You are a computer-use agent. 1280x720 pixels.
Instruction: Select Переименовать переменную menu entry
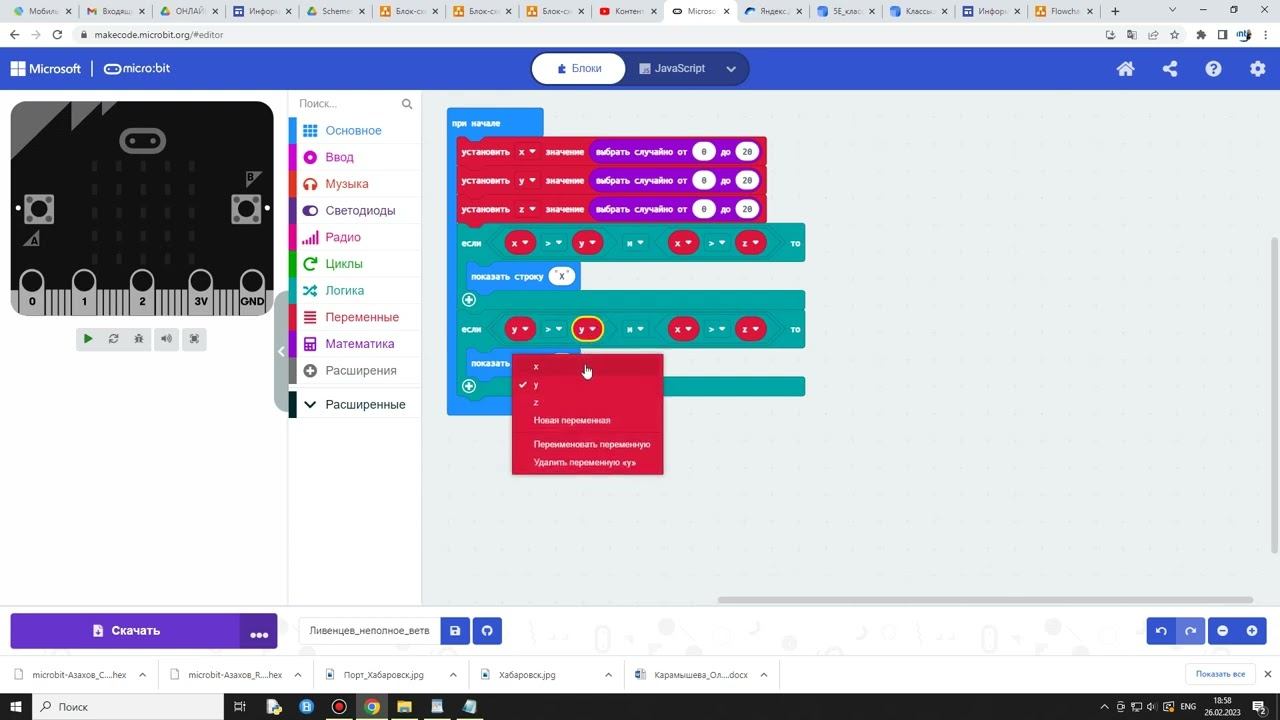(x=587, y=444)
